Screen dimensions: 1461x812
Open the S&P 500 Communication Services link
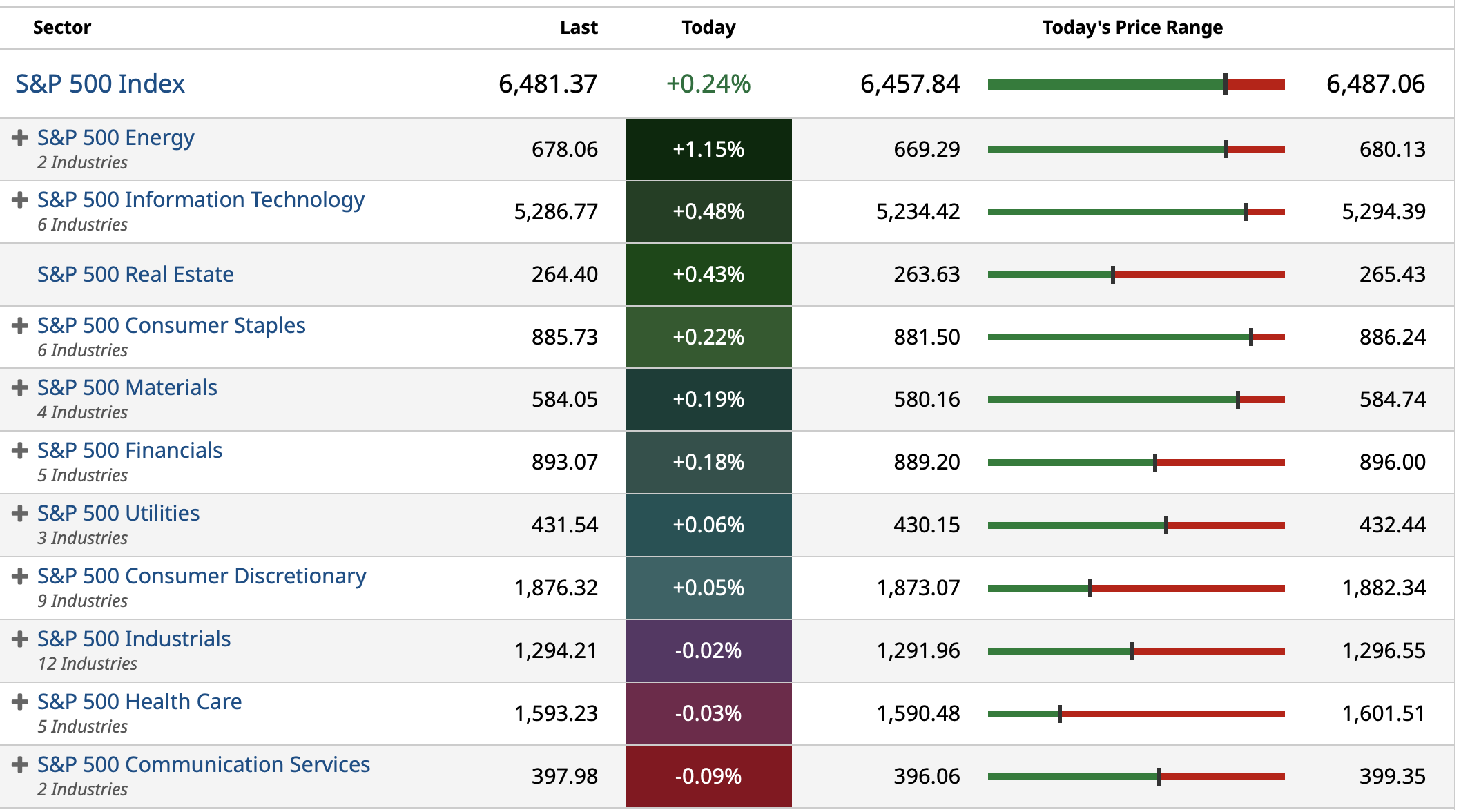pos(204,764)
